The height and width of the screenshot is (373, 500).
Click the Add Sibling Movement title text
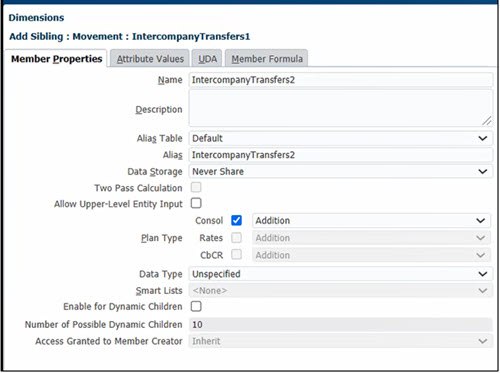point(130,36)
